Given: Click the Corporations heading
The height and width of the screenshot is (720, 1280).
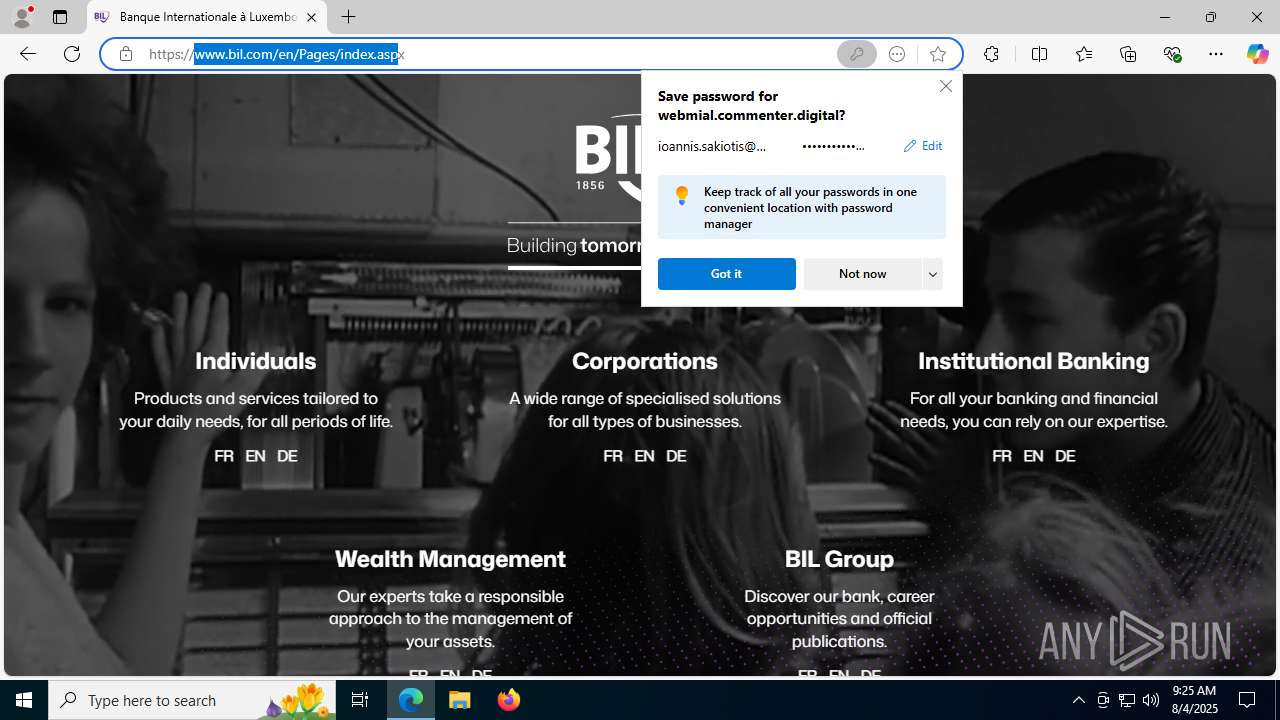Looking at the screenshot, I should tap(645, 361).
